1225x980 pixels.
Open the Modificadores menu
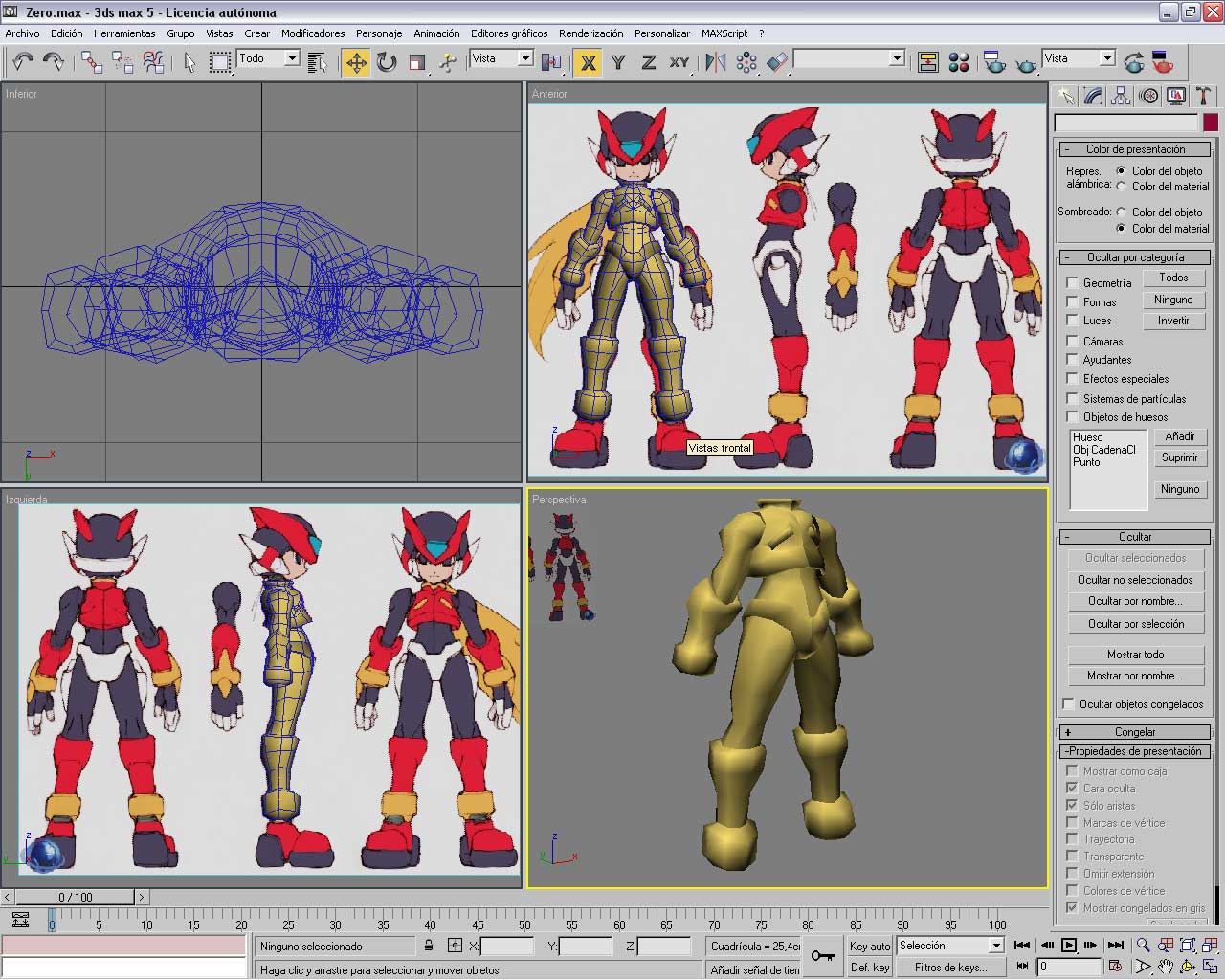point(313,33)
